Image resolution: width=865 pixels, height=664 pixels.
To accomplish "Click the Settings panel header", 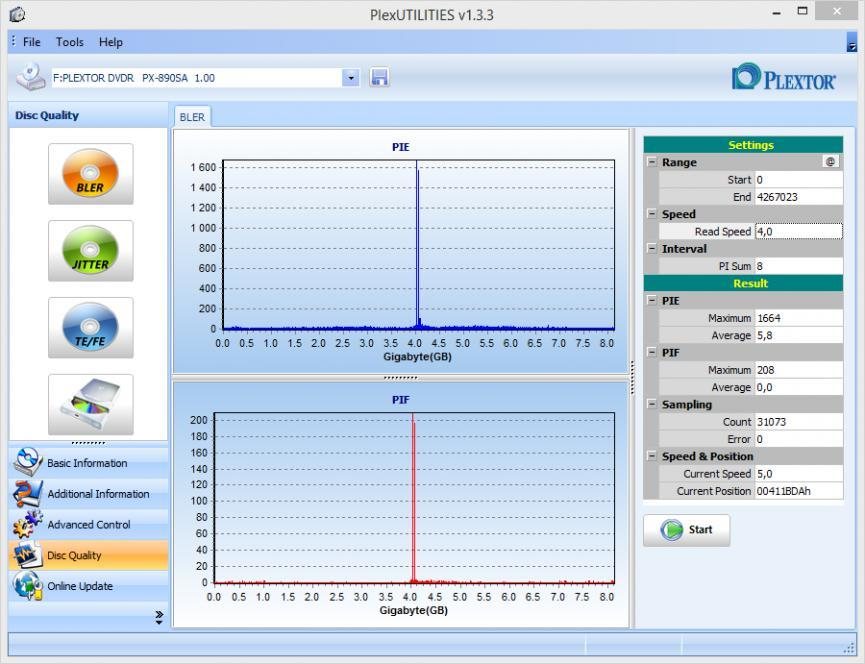I will [743, 145].
